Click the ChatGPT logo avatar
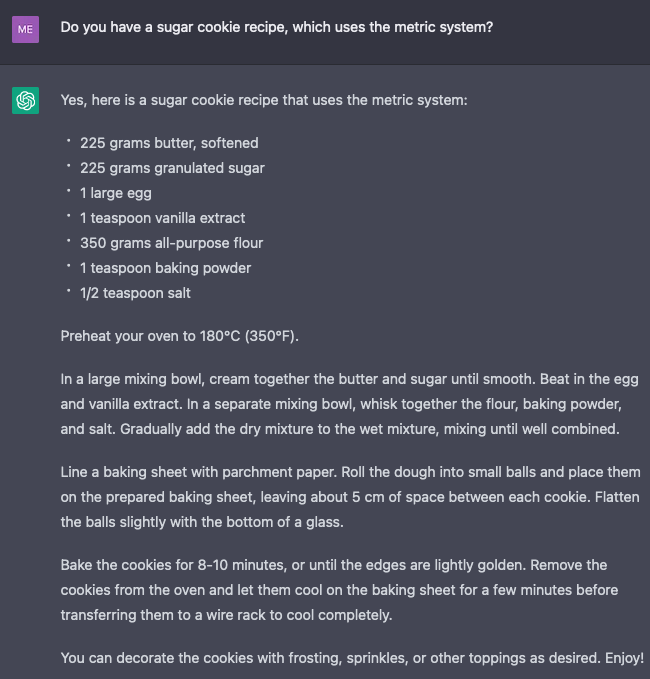Viewport: 650px width, 679px height. point(25,100)
